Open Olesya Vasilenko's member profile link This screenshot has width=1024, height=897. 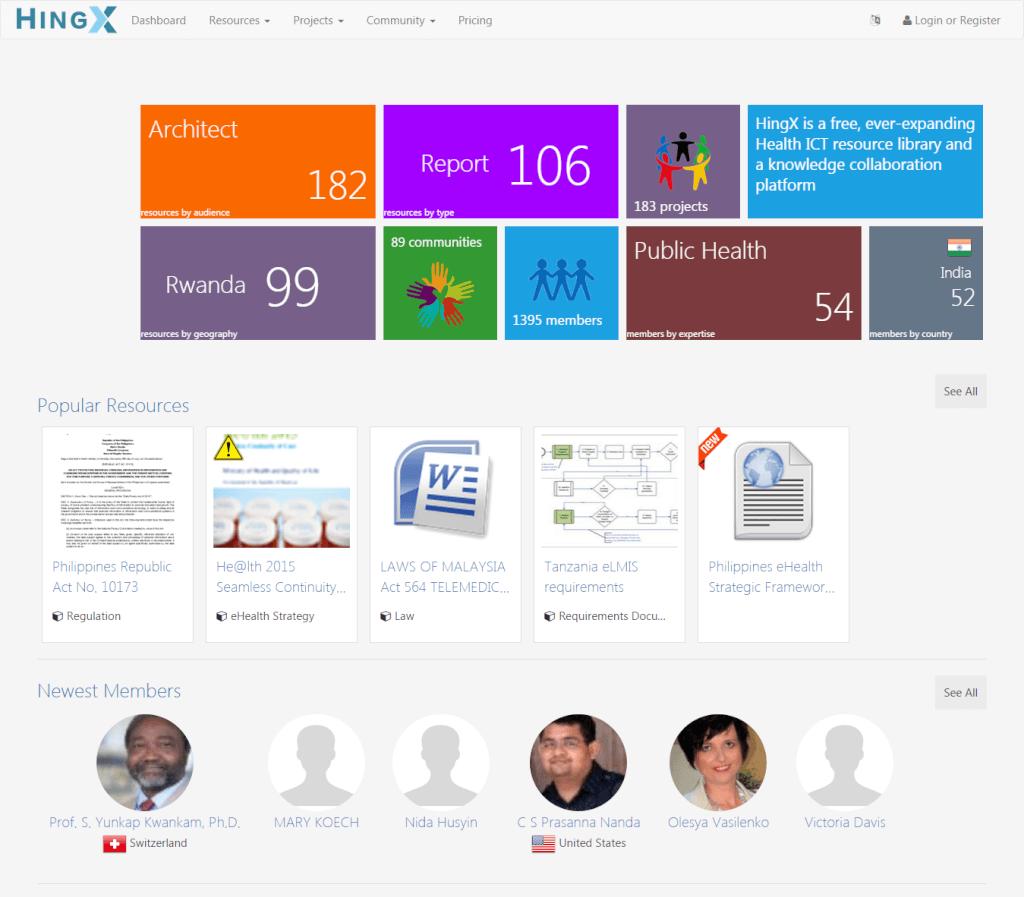pos(718,822)
